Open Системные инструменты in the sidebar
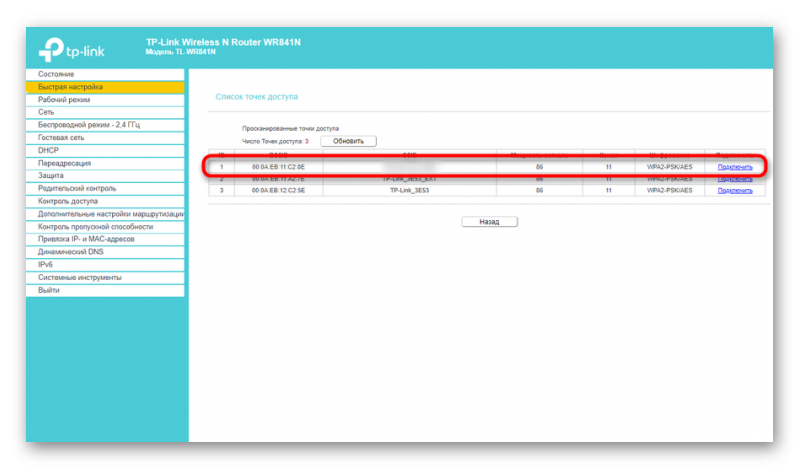This screenshot has height=469, width=800. tap(105, 278)
